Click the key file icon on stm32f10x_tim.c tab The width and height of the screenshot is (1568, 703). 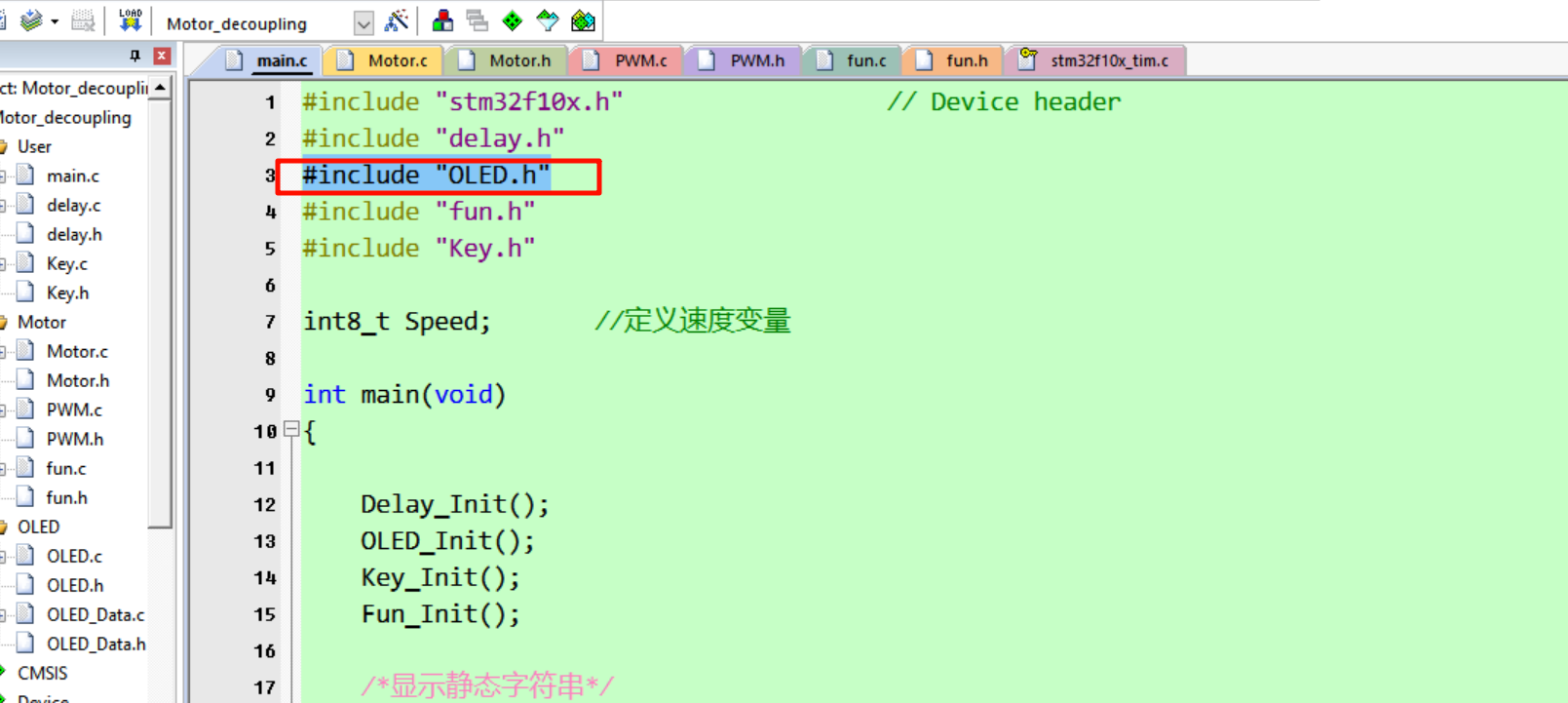pos(1028,59)
